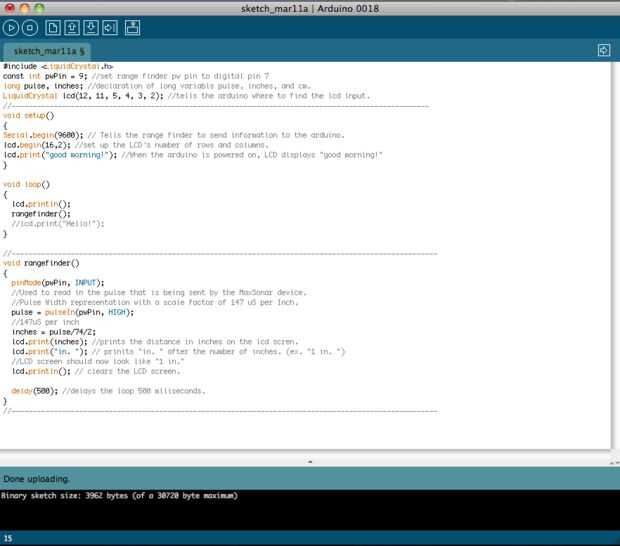Screen dimensions: 620x546
Task: Click the commented lcd.print("Hello!") line
Action: pyautogui.click(x=58, y=224)
